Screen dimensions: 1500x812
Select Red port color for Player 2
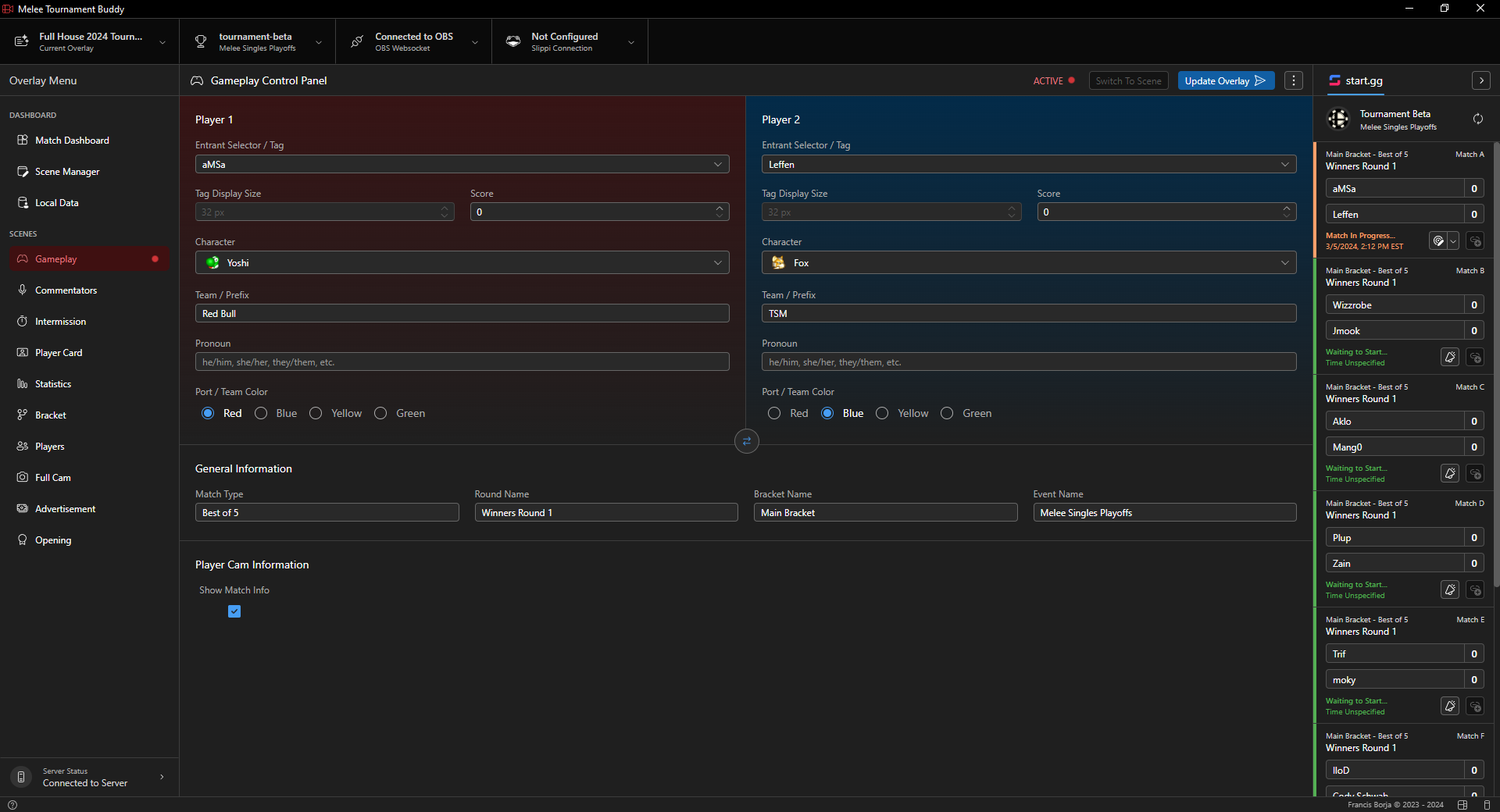[774, 414]
